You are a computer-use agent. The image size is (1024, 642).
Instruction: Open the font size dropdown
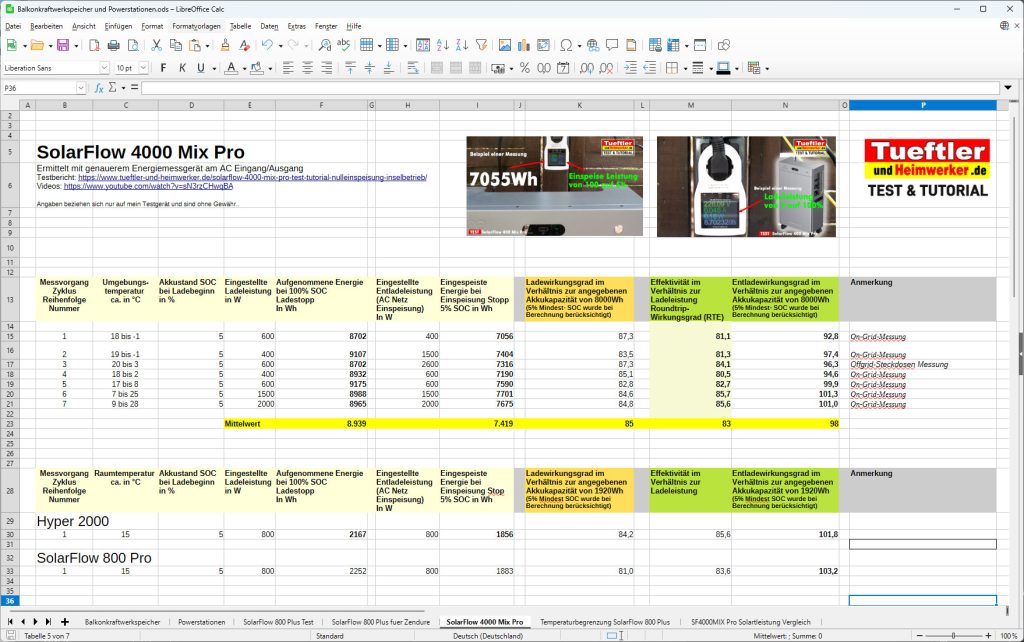tap(144, 68)
